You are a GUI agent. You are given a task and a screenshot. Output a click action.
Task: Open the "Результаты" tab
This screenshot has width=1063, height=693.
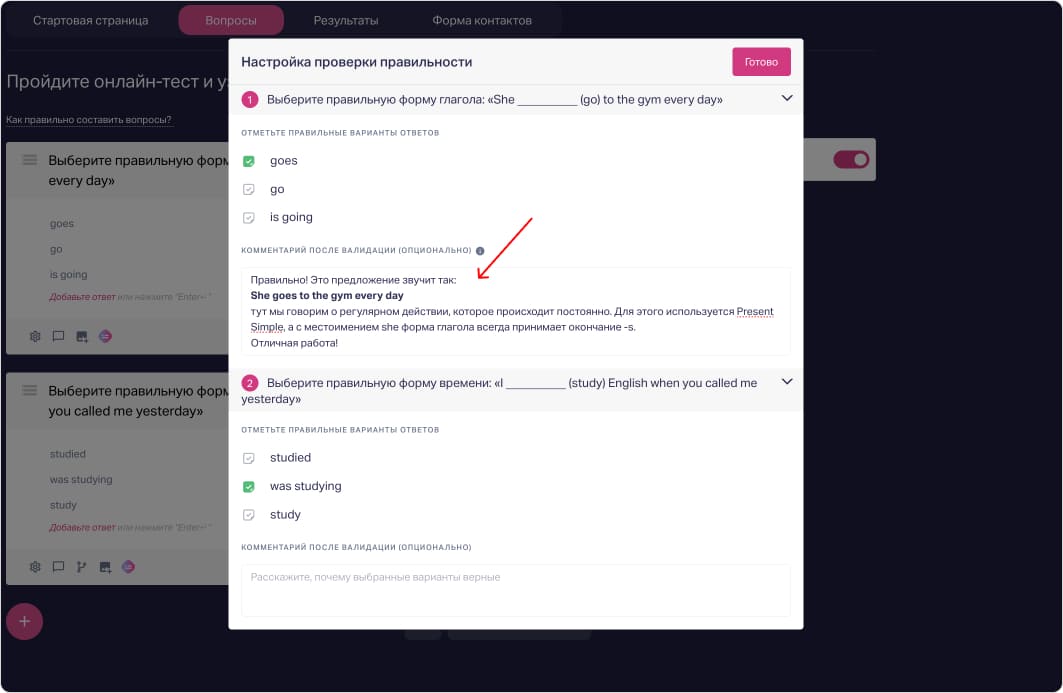pyautogui.click(x=345, y=20)
